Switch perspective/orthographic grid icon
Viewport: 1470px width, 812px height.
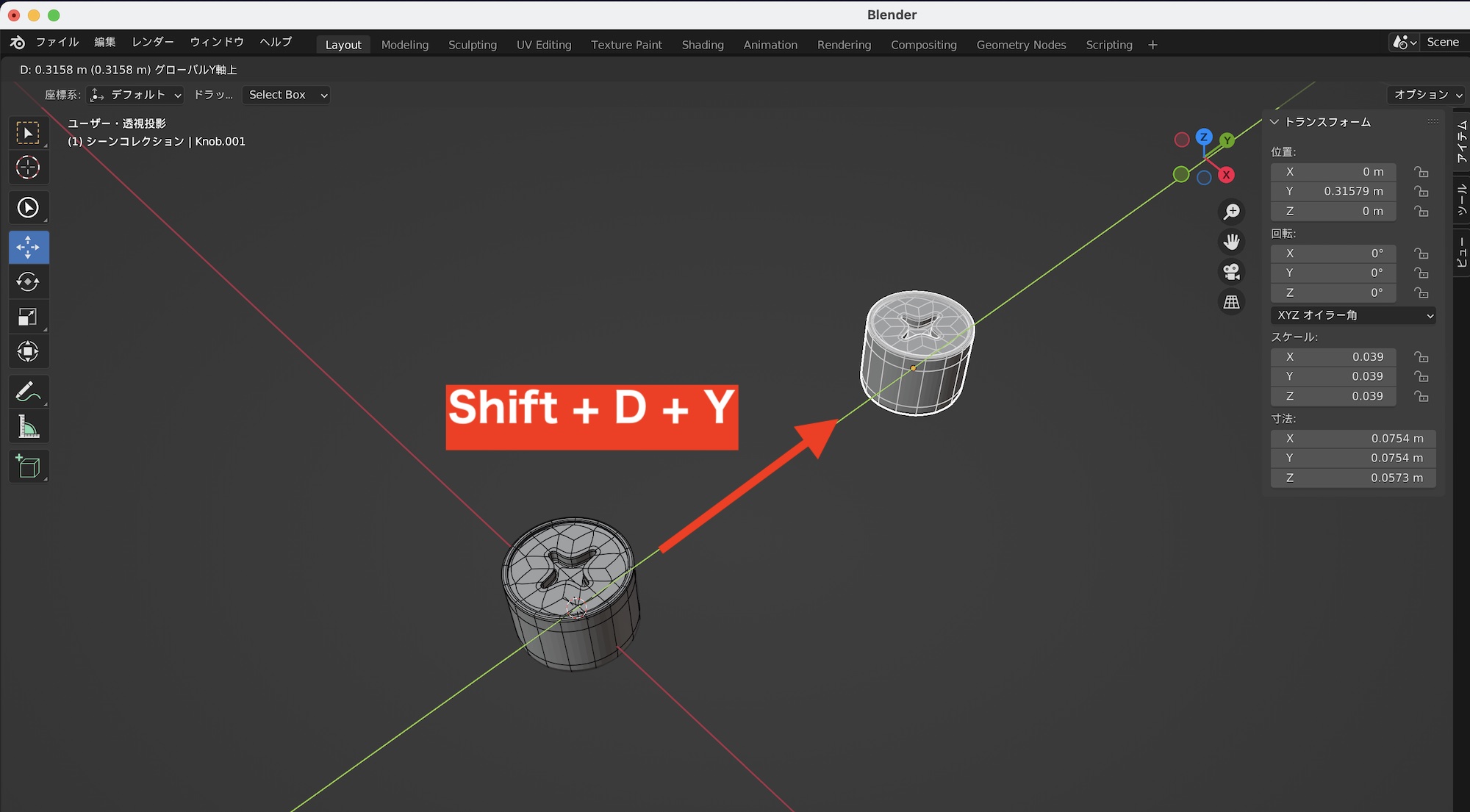[x=1232, y=302]
